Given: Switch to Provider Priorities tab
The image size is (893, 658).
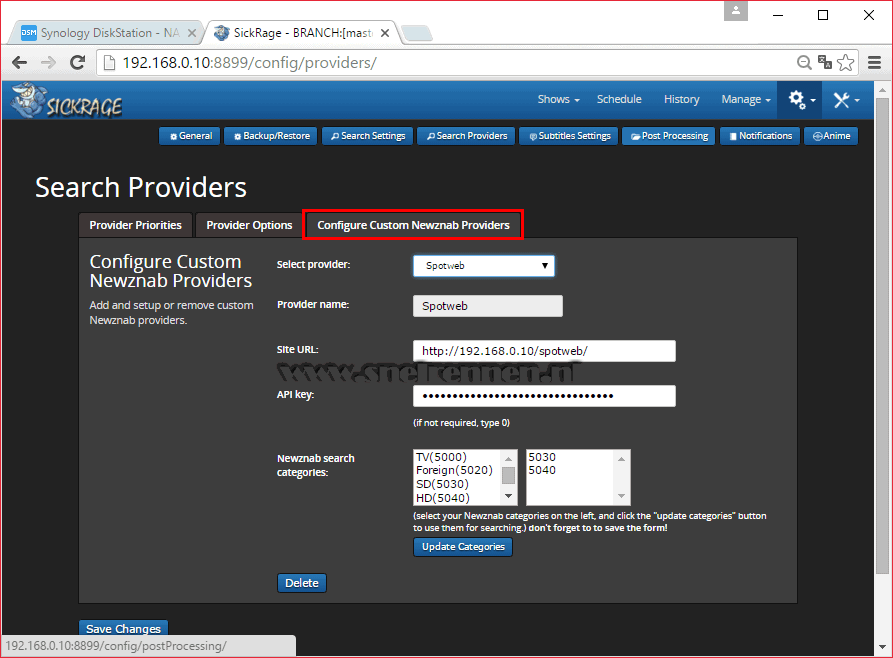Looking at the screenshot, I should click(x=136, y=225).
